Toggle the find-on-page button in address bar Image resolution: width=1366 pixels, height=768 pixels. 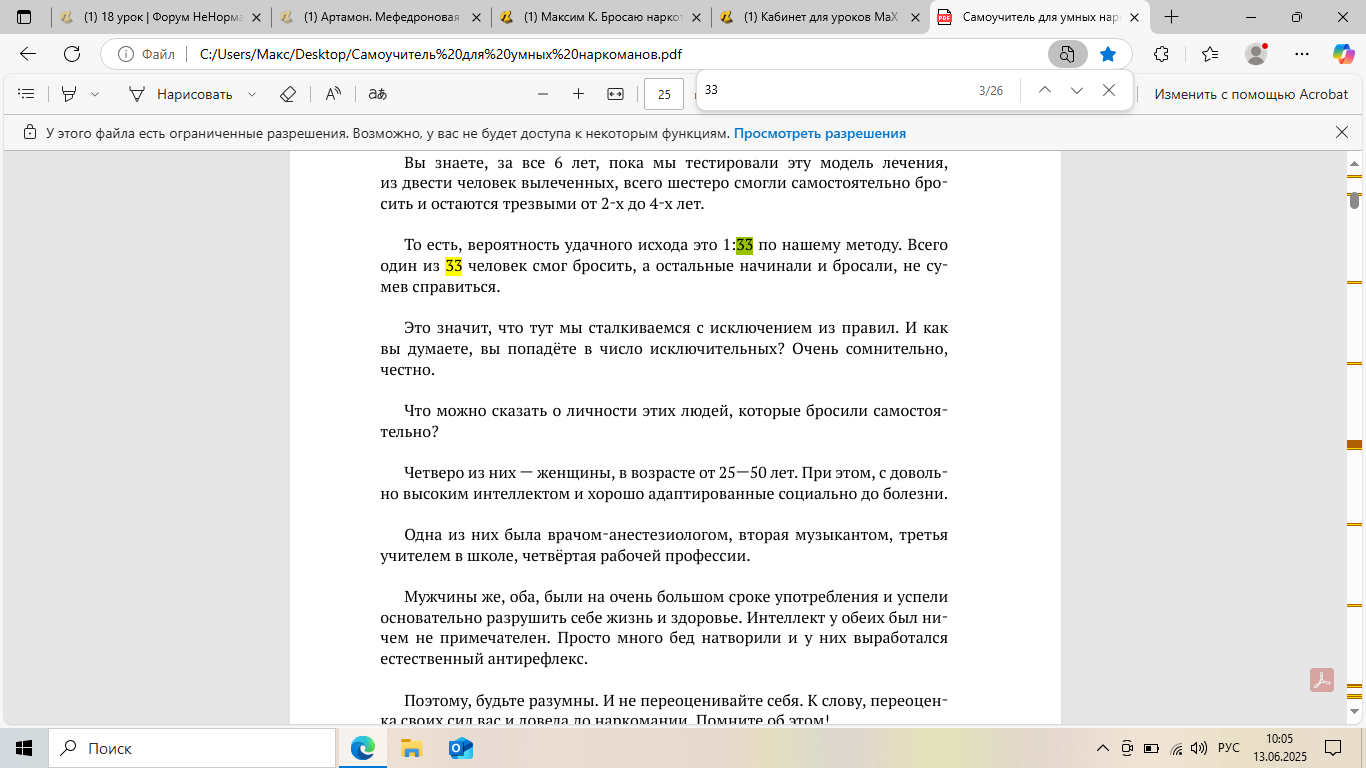[x=1067, y=54]
